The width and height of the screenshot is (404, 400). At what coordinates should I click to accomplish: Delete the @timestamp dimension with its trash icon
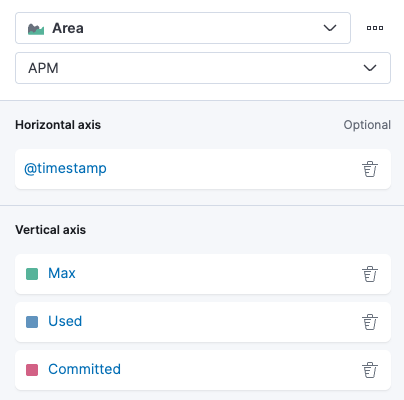[x=370, y=169]
